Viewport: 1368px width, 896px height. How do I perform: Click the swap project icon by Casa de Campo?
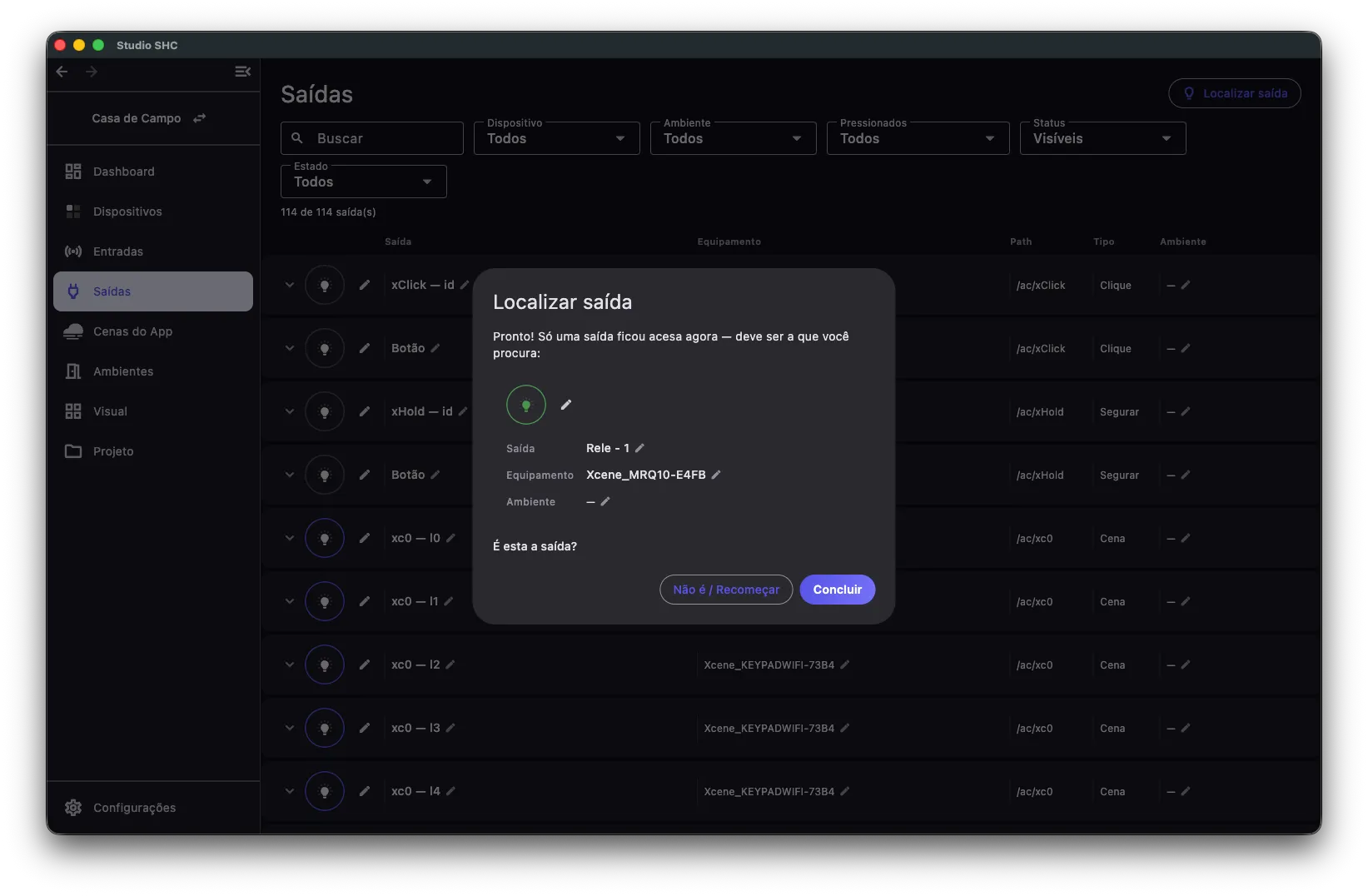tap(199, 118)
